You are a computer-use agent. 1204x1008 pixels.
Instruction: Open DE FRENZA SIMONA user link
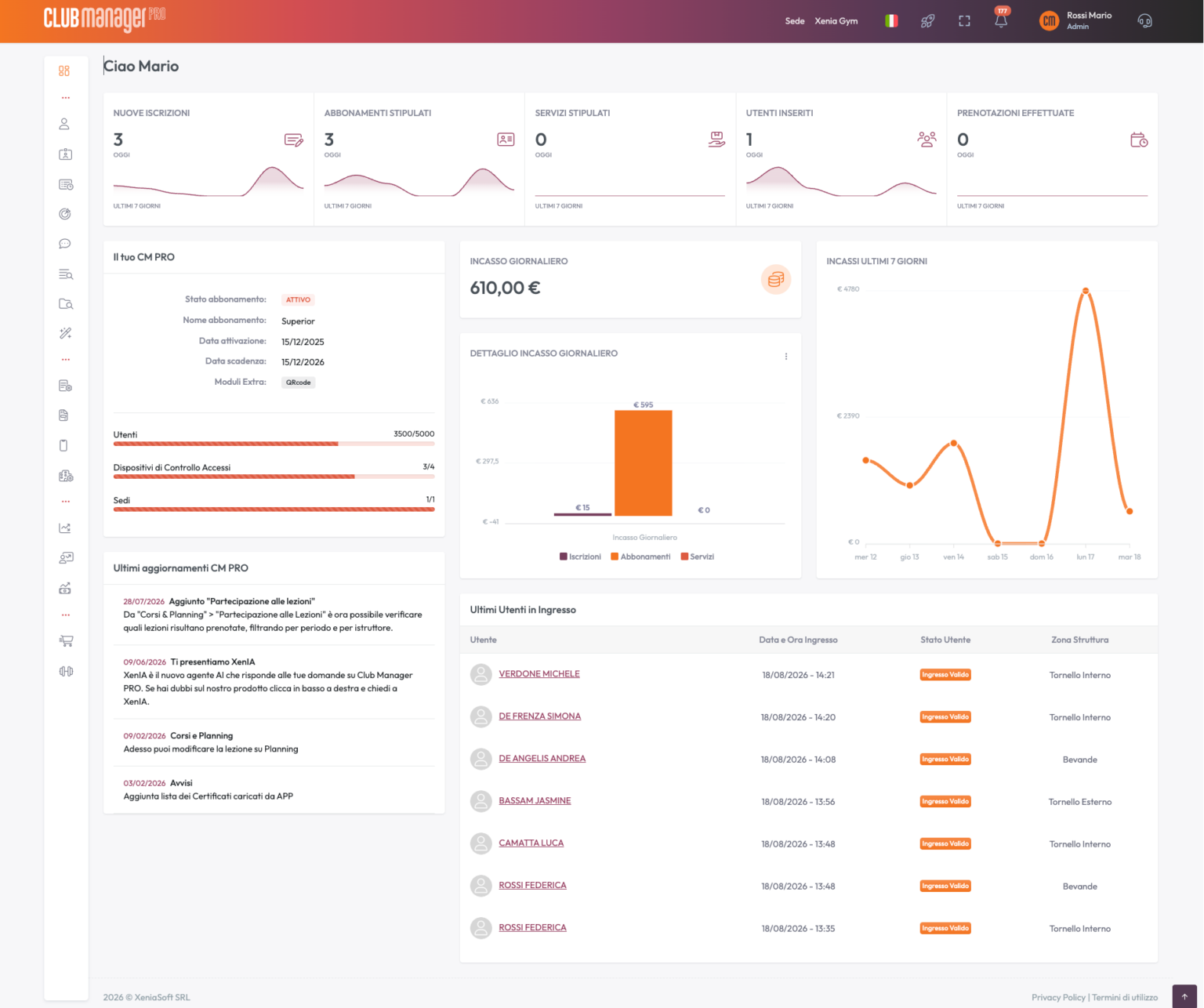[x=540, y=716]
